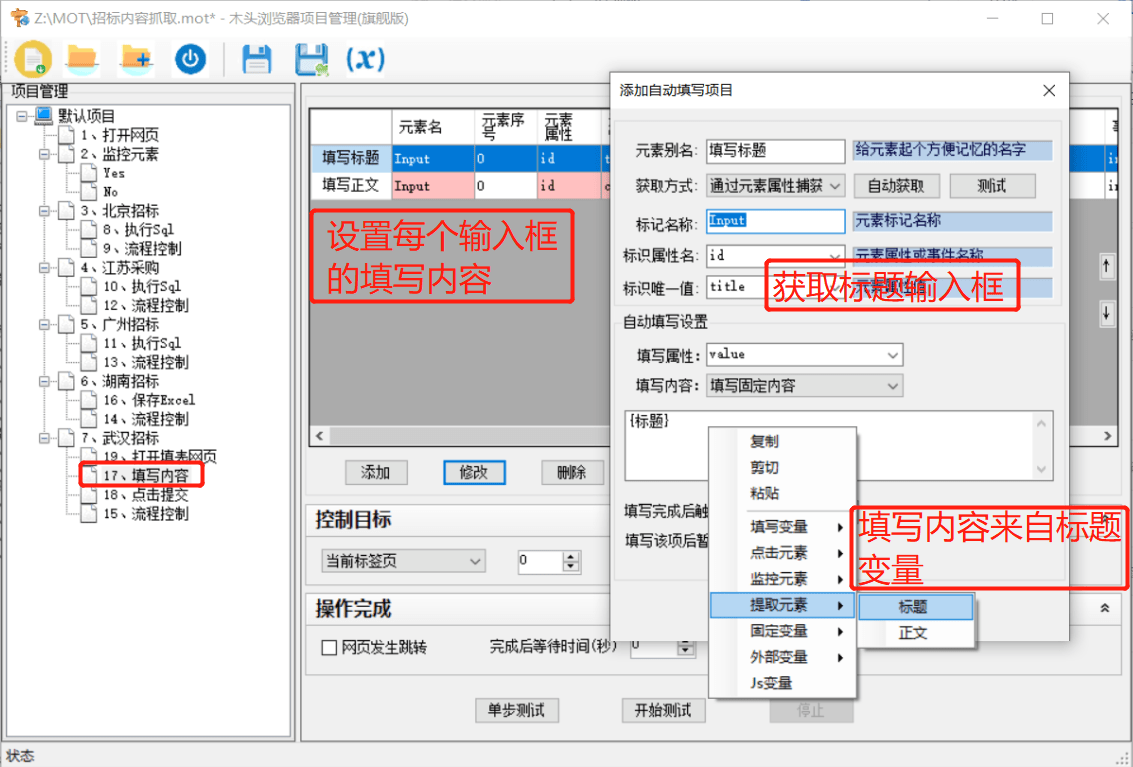Open the variables (x) toolbar icon
Viewport: 1133px width, 767px height.
coord(365,59)
